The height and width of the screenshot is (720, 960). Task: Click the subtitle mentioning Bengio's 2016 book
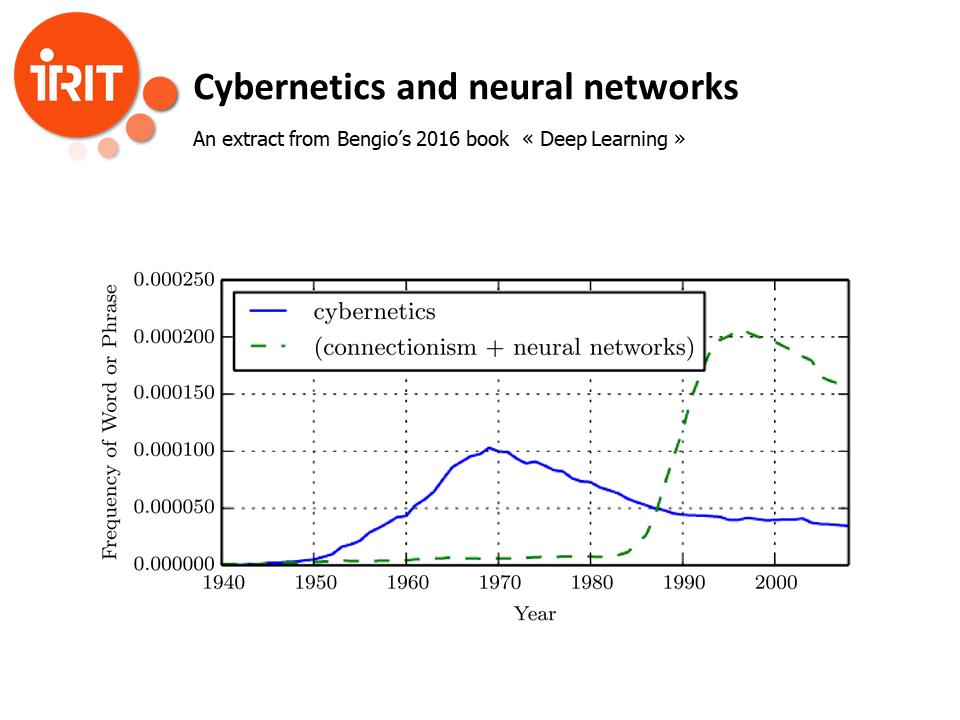click(x=439, y=139)
